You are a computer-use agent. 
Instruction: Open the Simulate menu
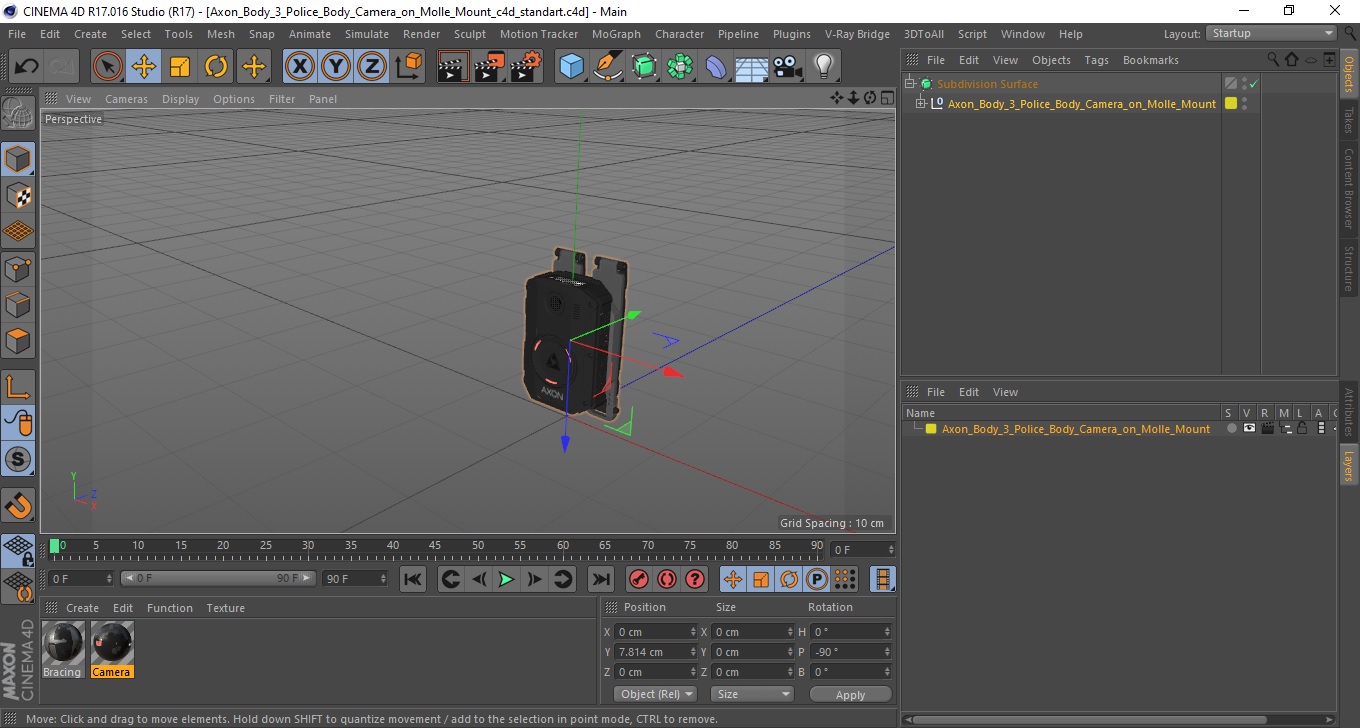pyautogui.click(x=366, y=34)
